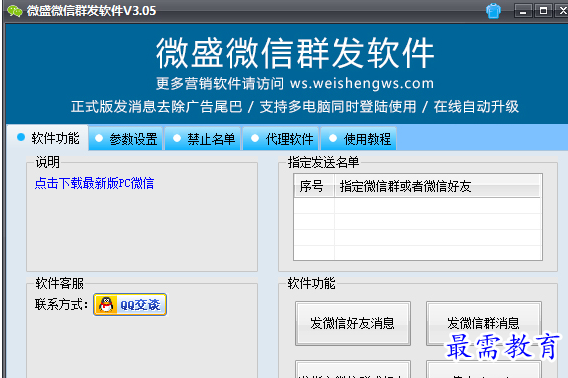This screenshot has width=568, height=378.
Task: Open the 软件功能 tab
Action: click(x=47, y=138)
